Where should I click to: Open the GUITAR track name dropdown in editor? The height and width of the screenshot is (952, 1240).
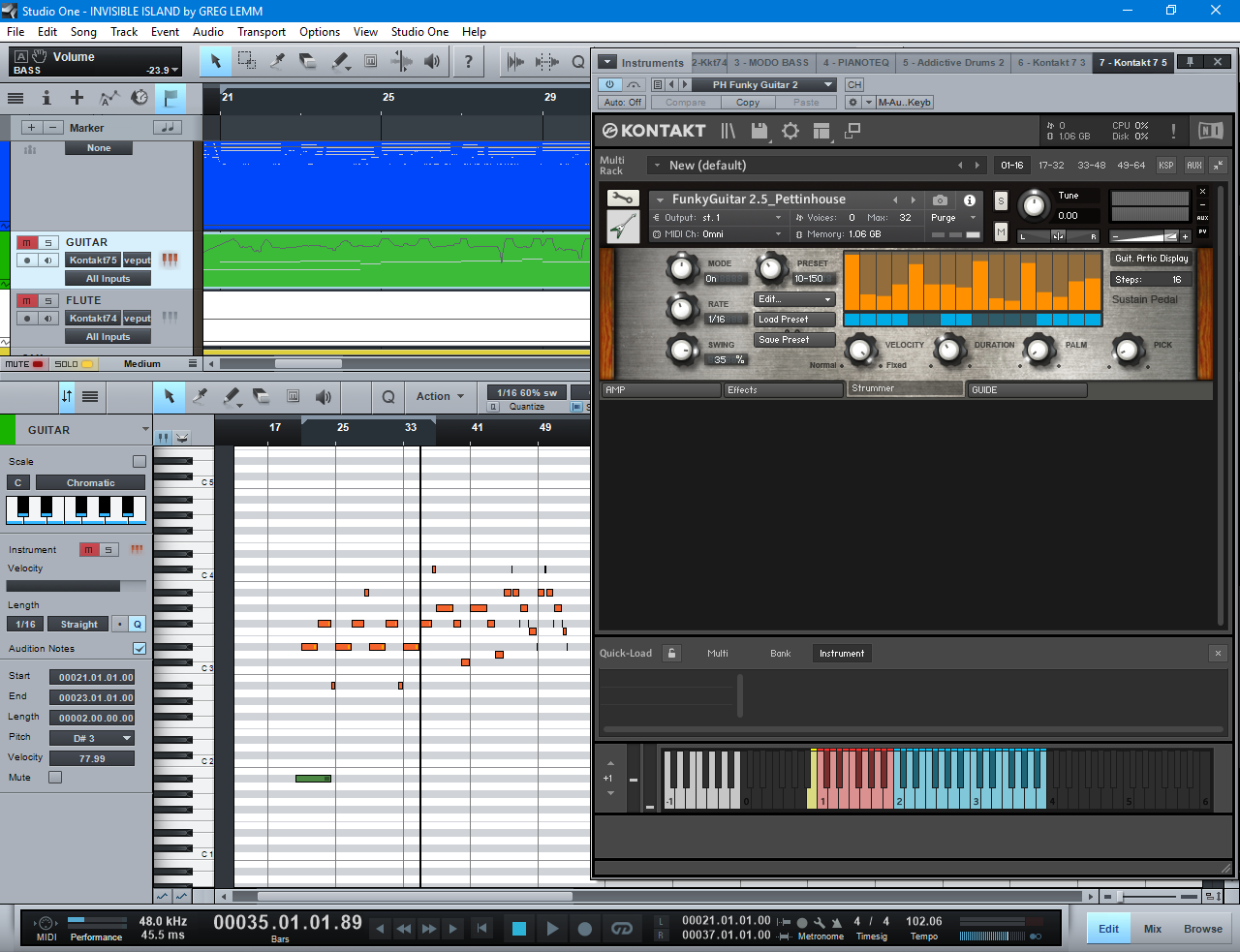coord(146,430)
